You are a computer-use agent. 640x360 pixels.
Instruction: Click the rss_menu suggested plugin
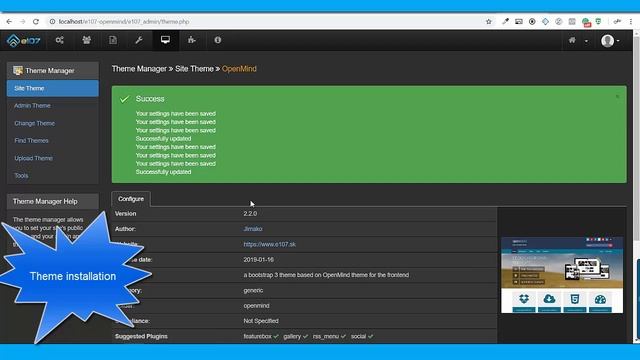click(326, 336)
